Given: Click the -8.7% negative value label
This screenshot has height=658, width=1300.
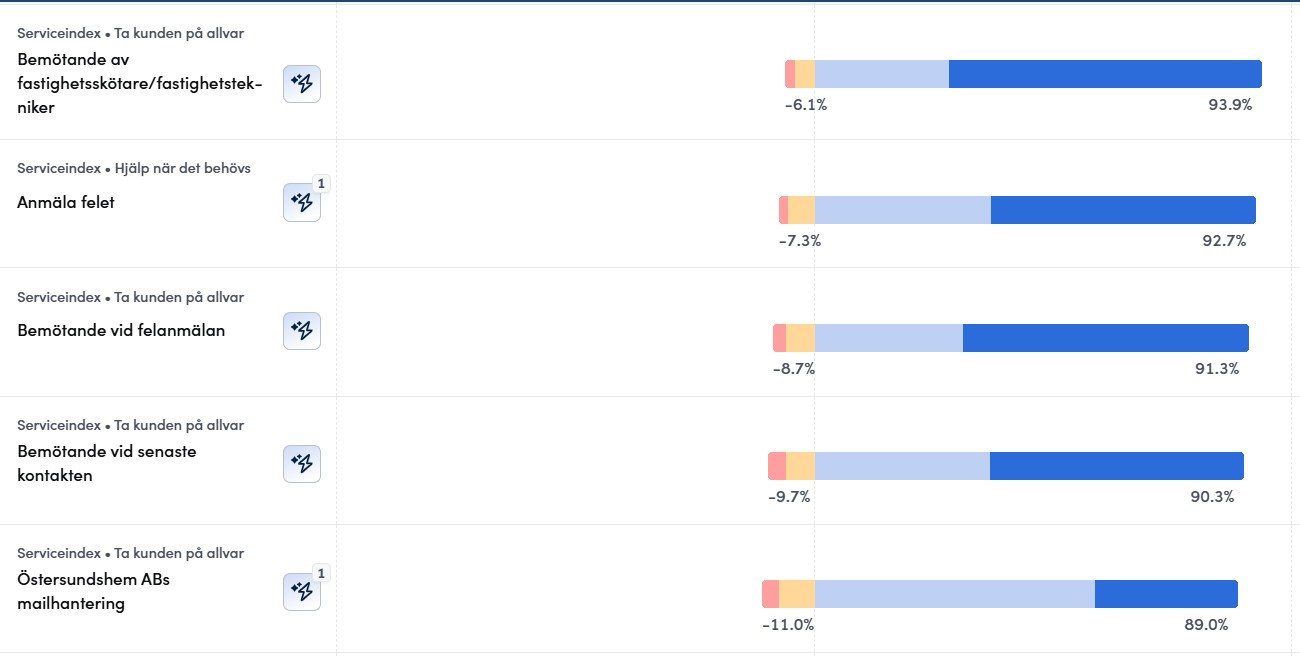Looking at the screenshot, I should pyautogui.click(x=794, y=368).
